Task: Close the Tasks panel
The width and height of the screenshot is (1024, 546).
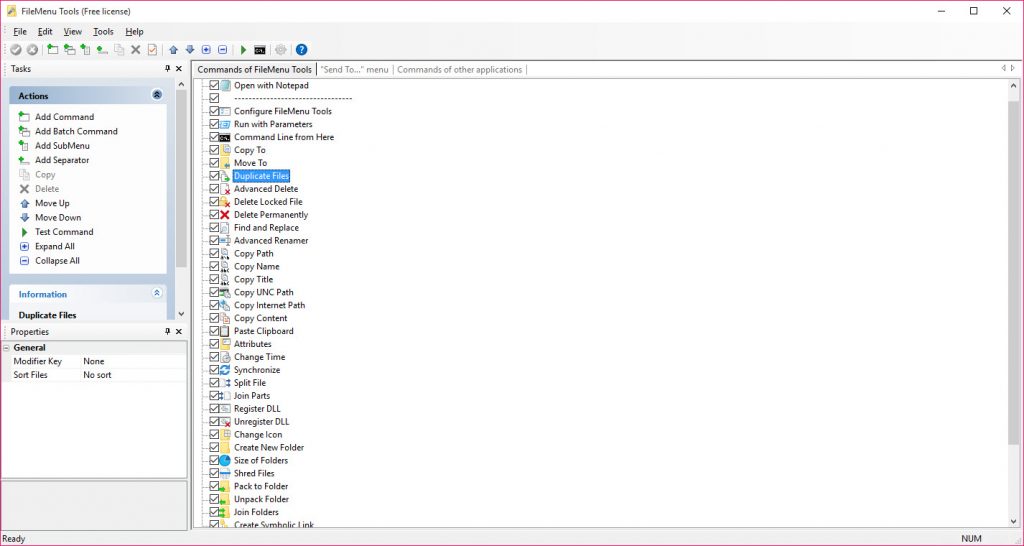Action: pyautogui.click(x=179, y=69)
